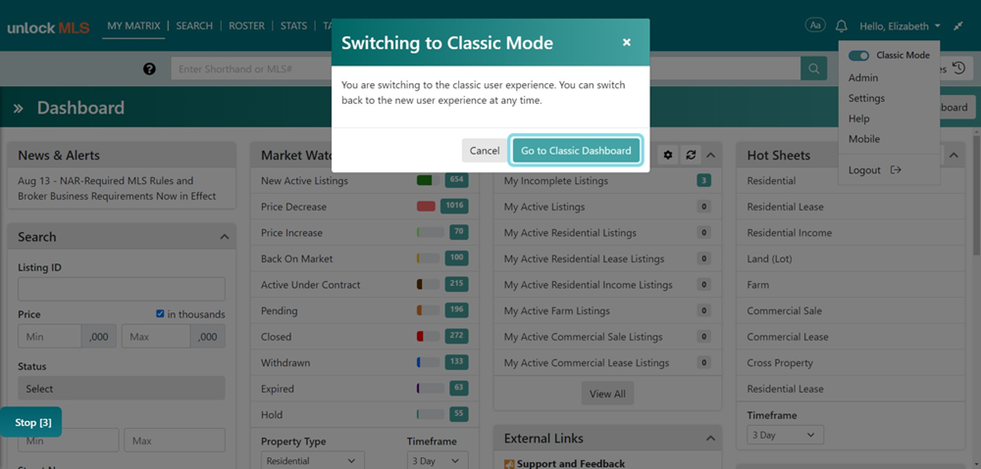
Task: Open the MY MATRIX tab
Action: coord(134,26)
